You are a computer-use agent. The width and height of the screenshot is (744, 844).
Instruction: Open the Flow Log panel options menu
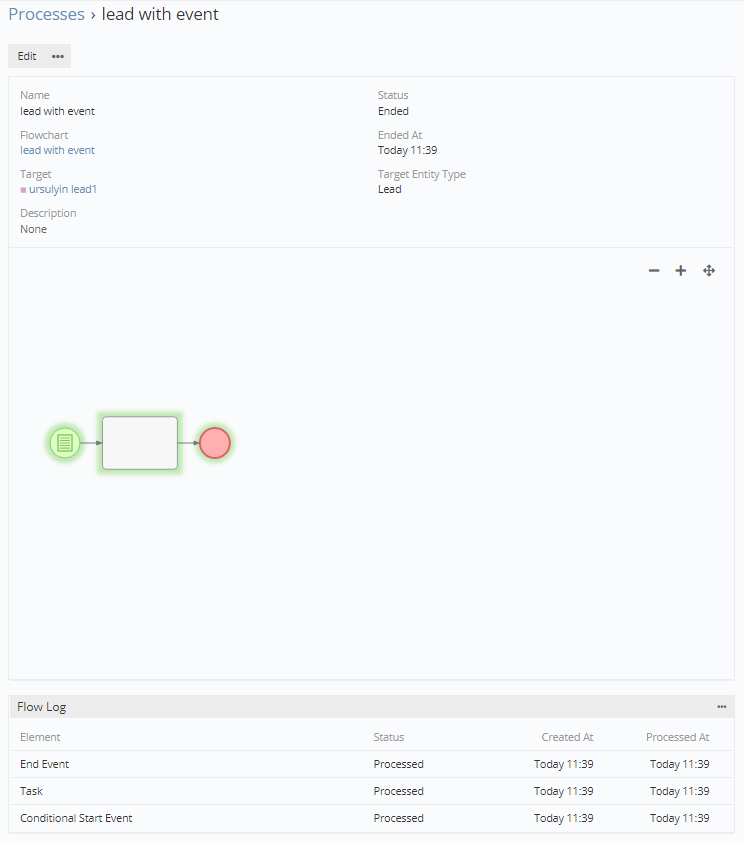click(x=722, y=707)
